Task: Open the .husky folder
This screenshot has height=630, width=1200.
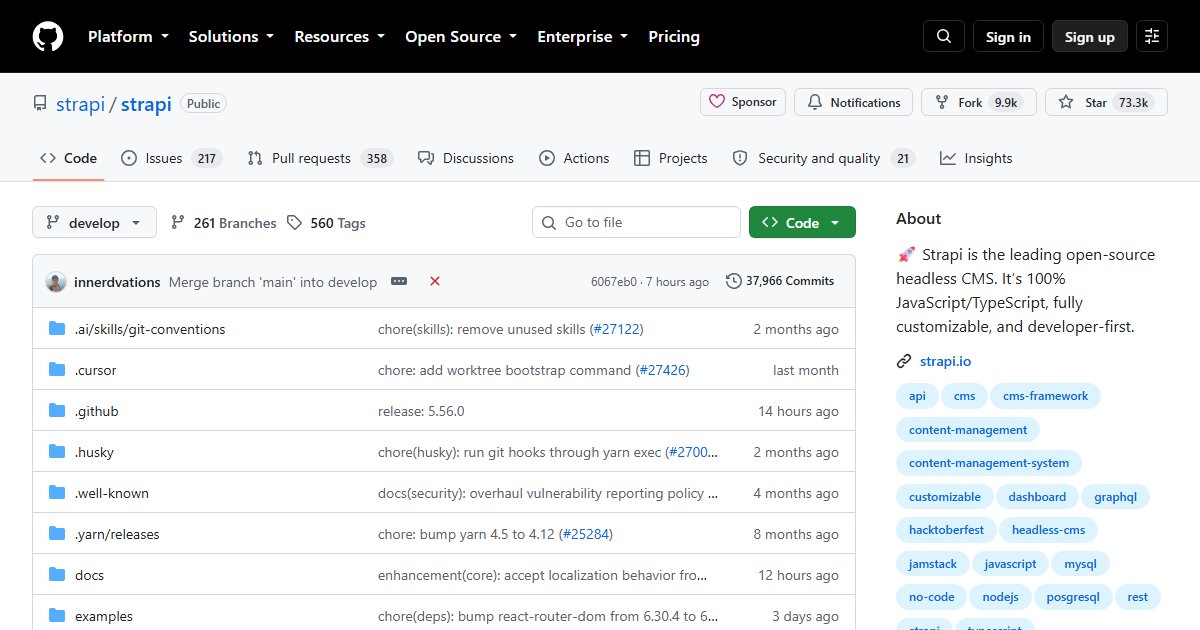Action: coord(94,452)
